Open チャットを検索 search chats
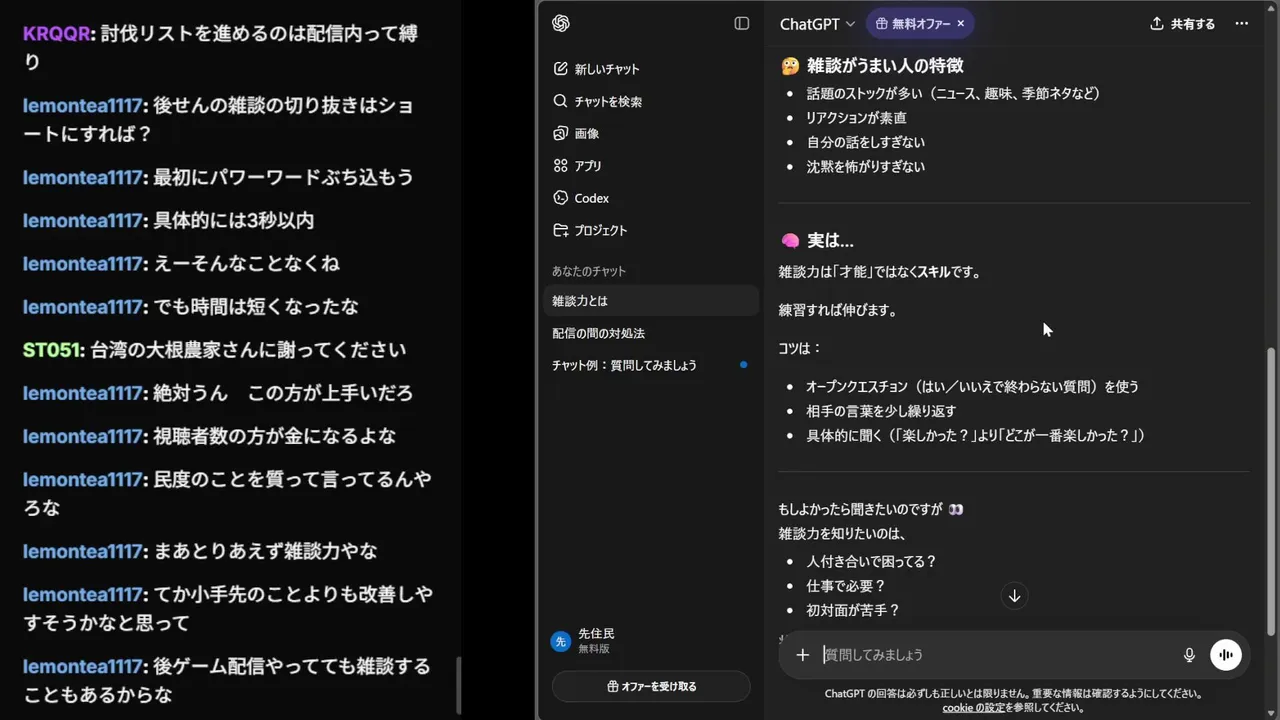 coord(651,101)
